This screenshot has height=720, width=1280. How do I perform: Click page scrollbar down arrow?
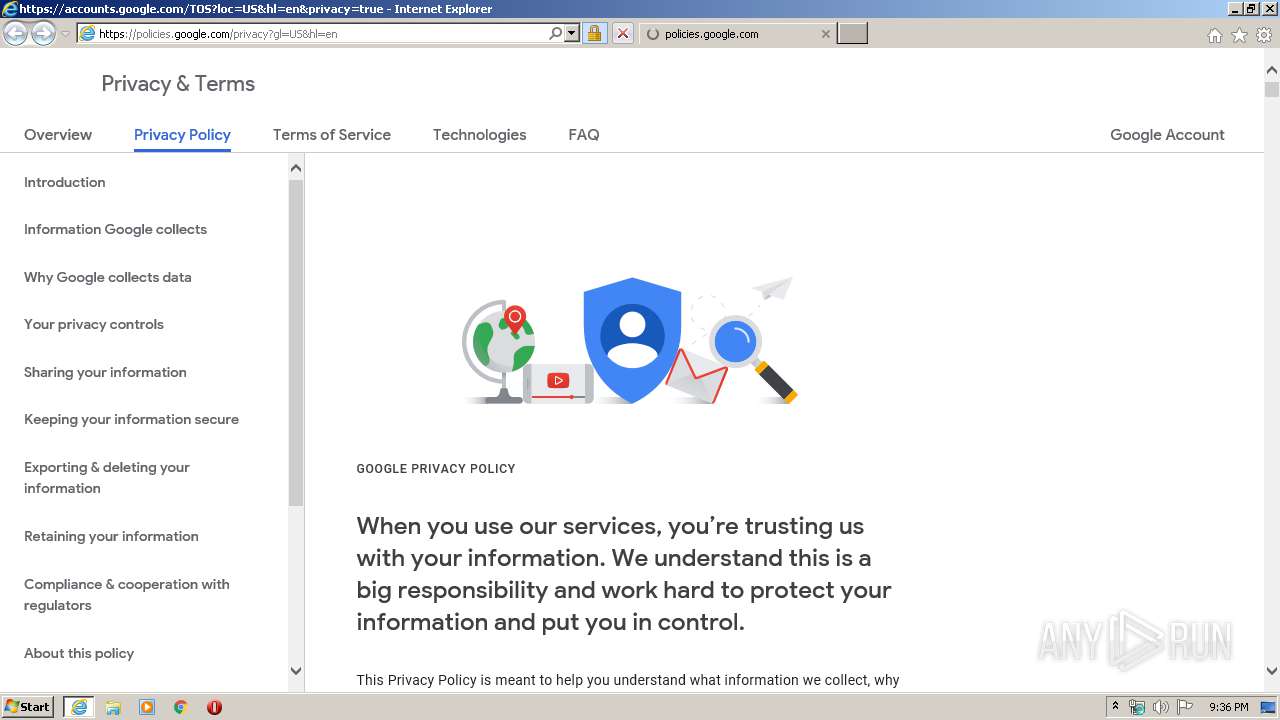click(x=1272, y=672)
